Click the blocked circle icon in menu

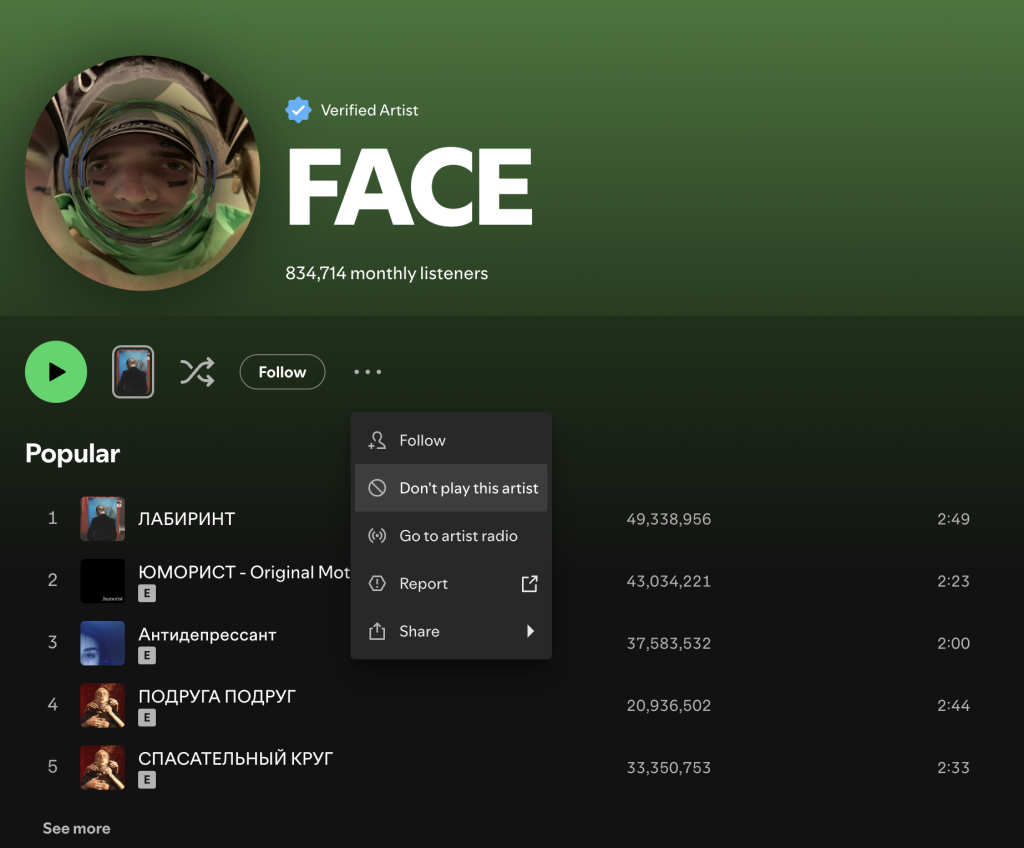click(377, 488)
